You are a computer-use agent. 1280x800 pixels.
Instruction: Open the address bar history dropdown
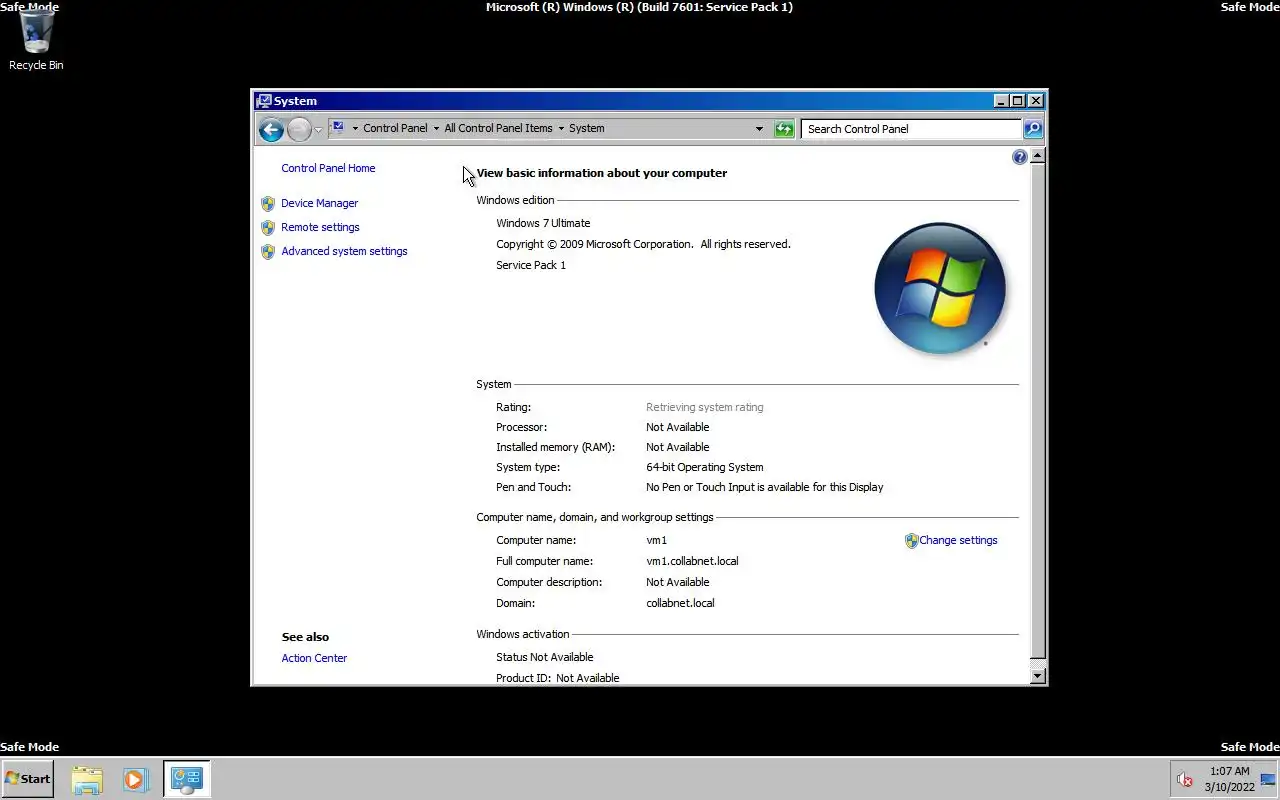(x=759, y=128)
